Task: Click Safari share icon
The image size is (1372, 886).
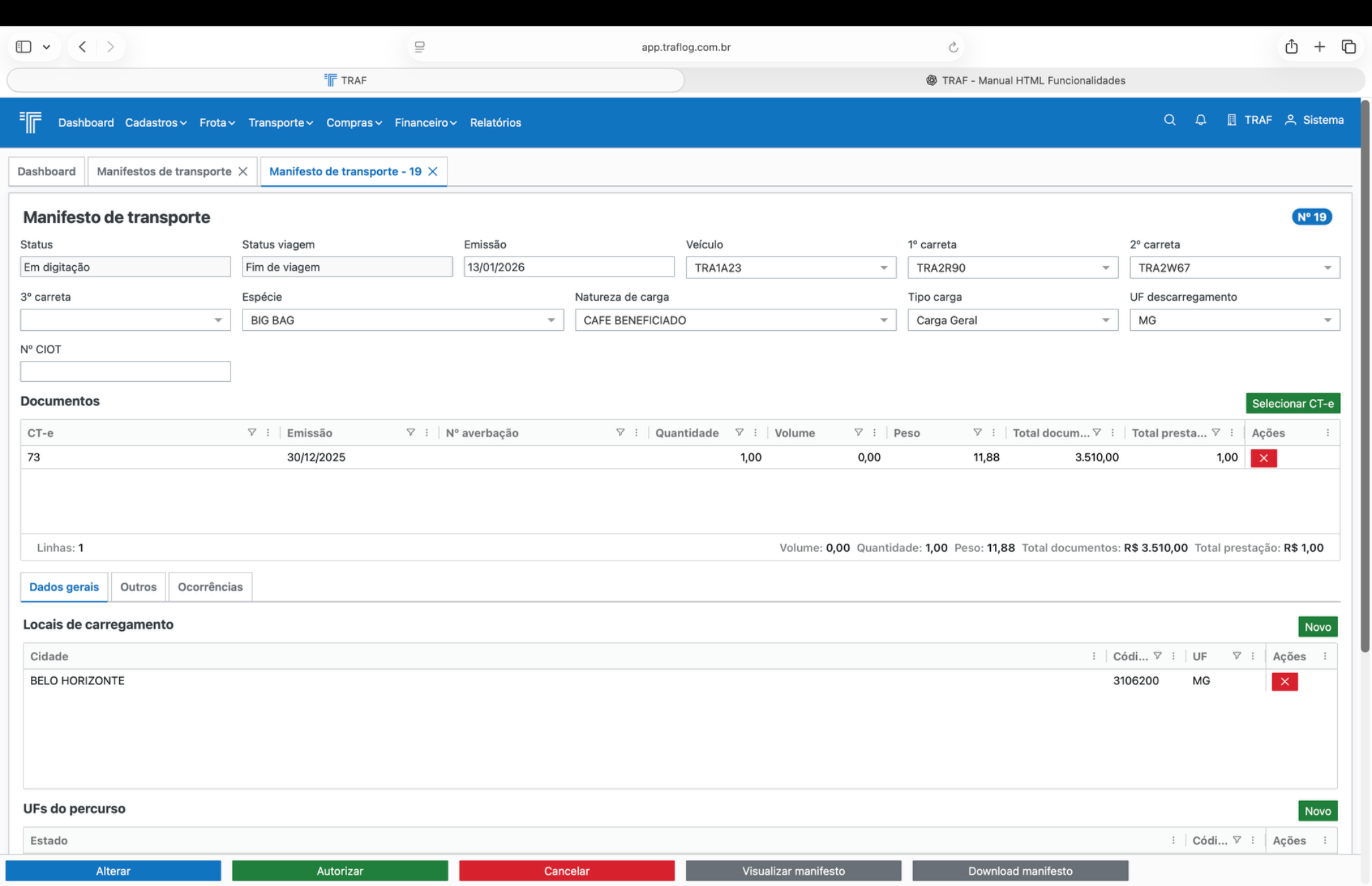Action: pos(1291,47)
